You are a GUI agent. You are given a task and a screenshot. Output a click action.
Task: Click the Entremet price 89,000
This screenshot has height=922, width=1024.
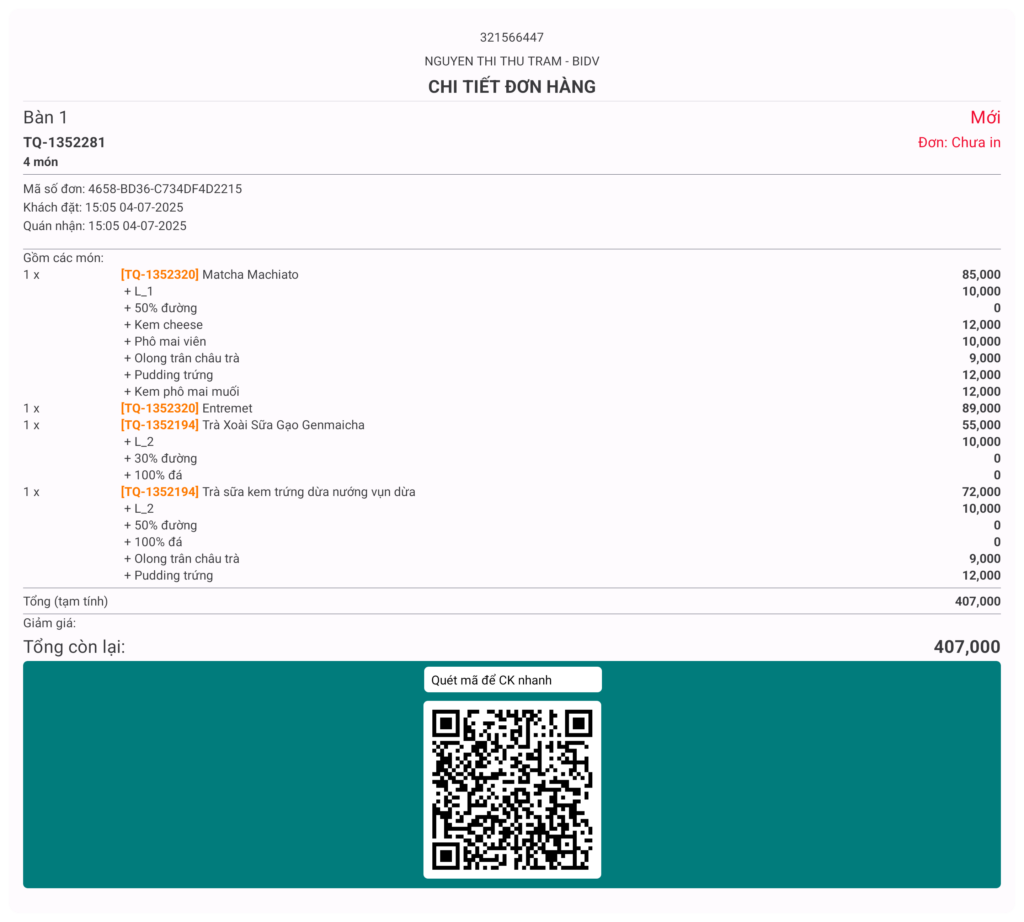981,409
